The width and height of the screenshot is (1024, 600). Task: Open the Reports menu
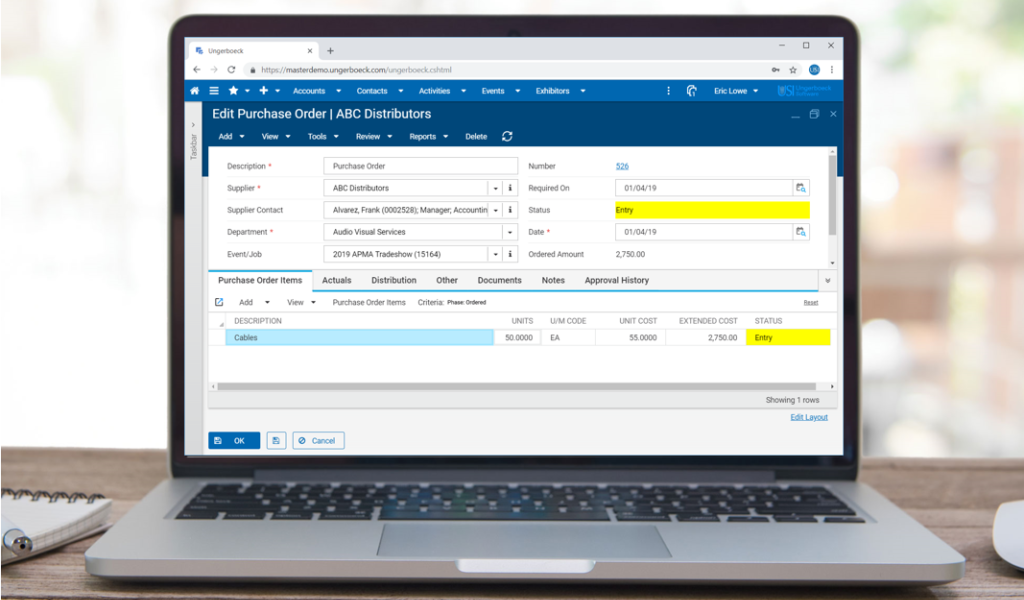tap(428, 137)
